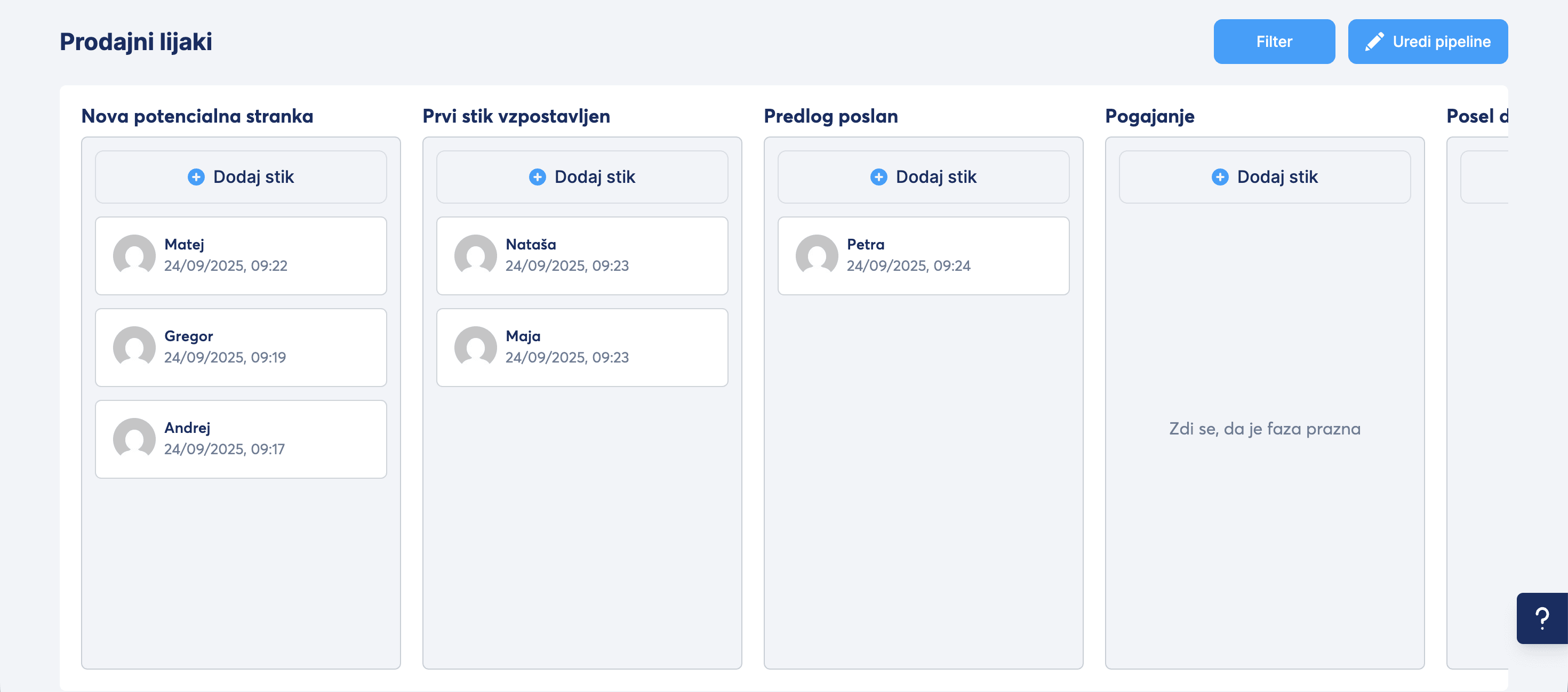Open Andrej's contact card
The image size is (1568, 692).
[241, 439]
